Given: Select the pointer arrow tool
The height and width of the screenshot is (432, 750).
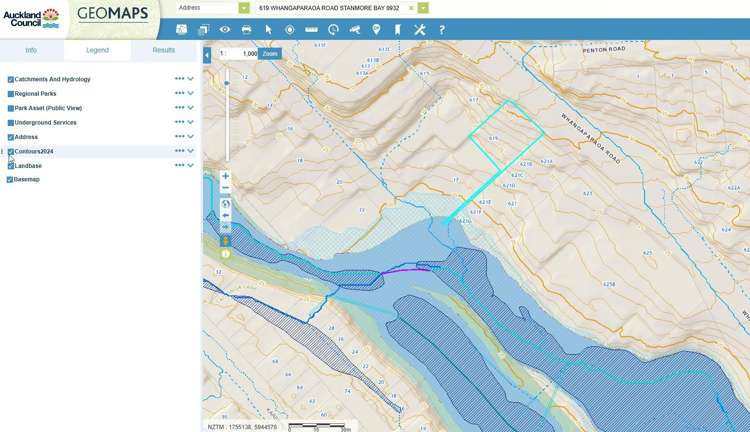Looking at the screenshot, I should coord(268,30).
